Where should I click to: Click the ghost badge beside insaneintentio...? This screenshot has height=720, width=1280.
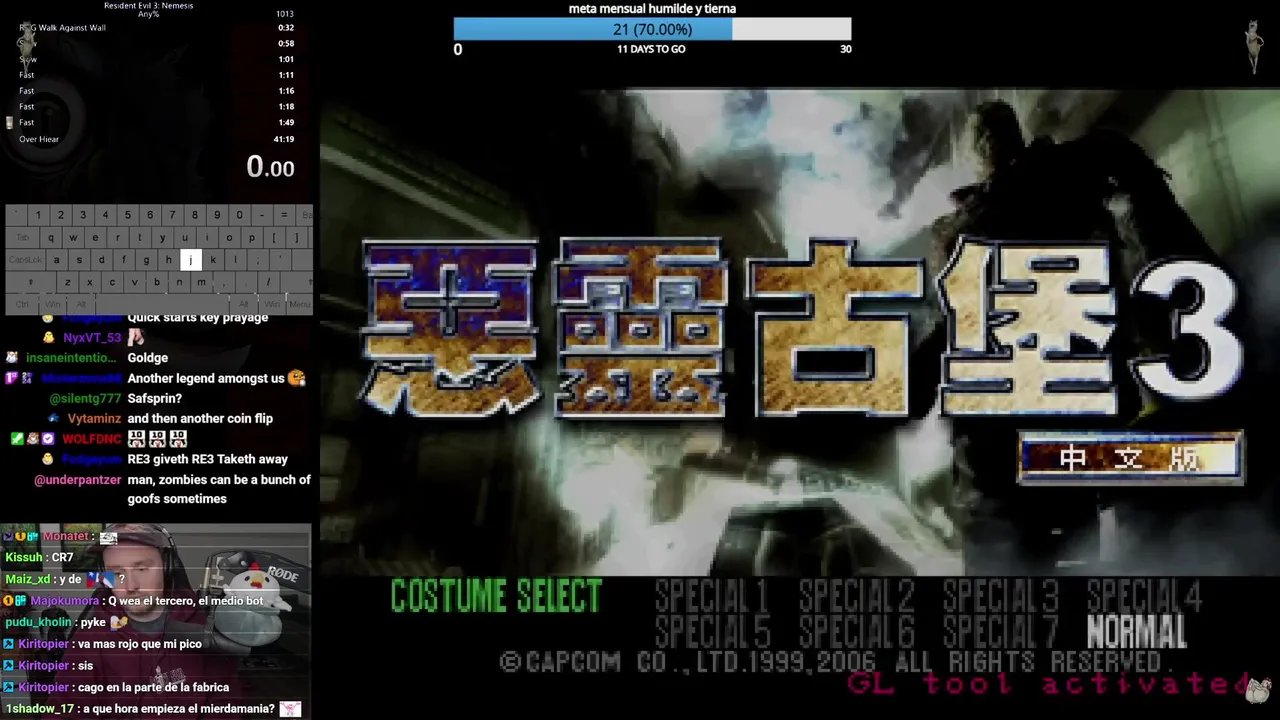[x=12, y=358]
